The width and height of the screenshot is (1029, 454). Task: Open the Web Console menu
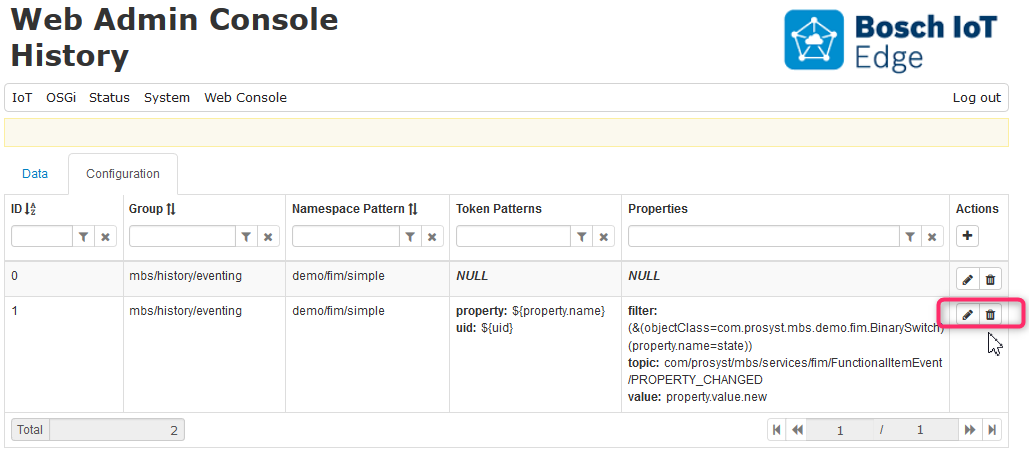pyautogui.click(x=245, y=98)
